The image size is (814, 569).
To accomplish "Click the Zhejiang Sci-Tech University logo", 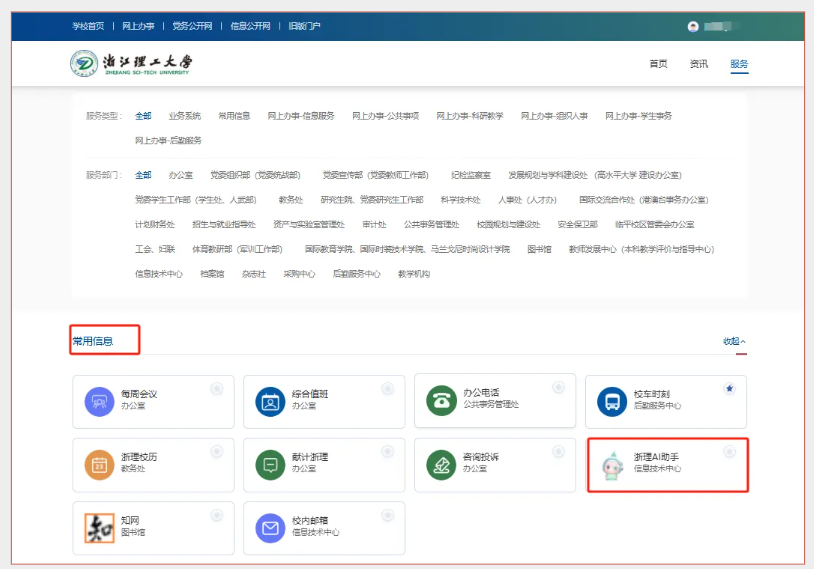I will [131, 64].
